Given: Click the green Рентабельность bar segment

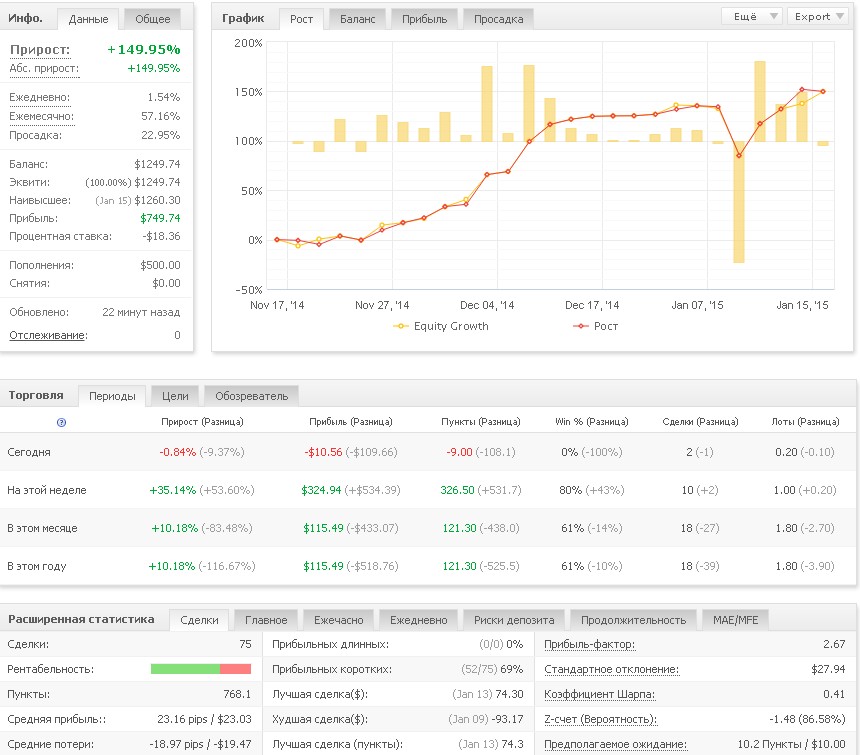Looking at the screenshot, I should coord(184,669).
